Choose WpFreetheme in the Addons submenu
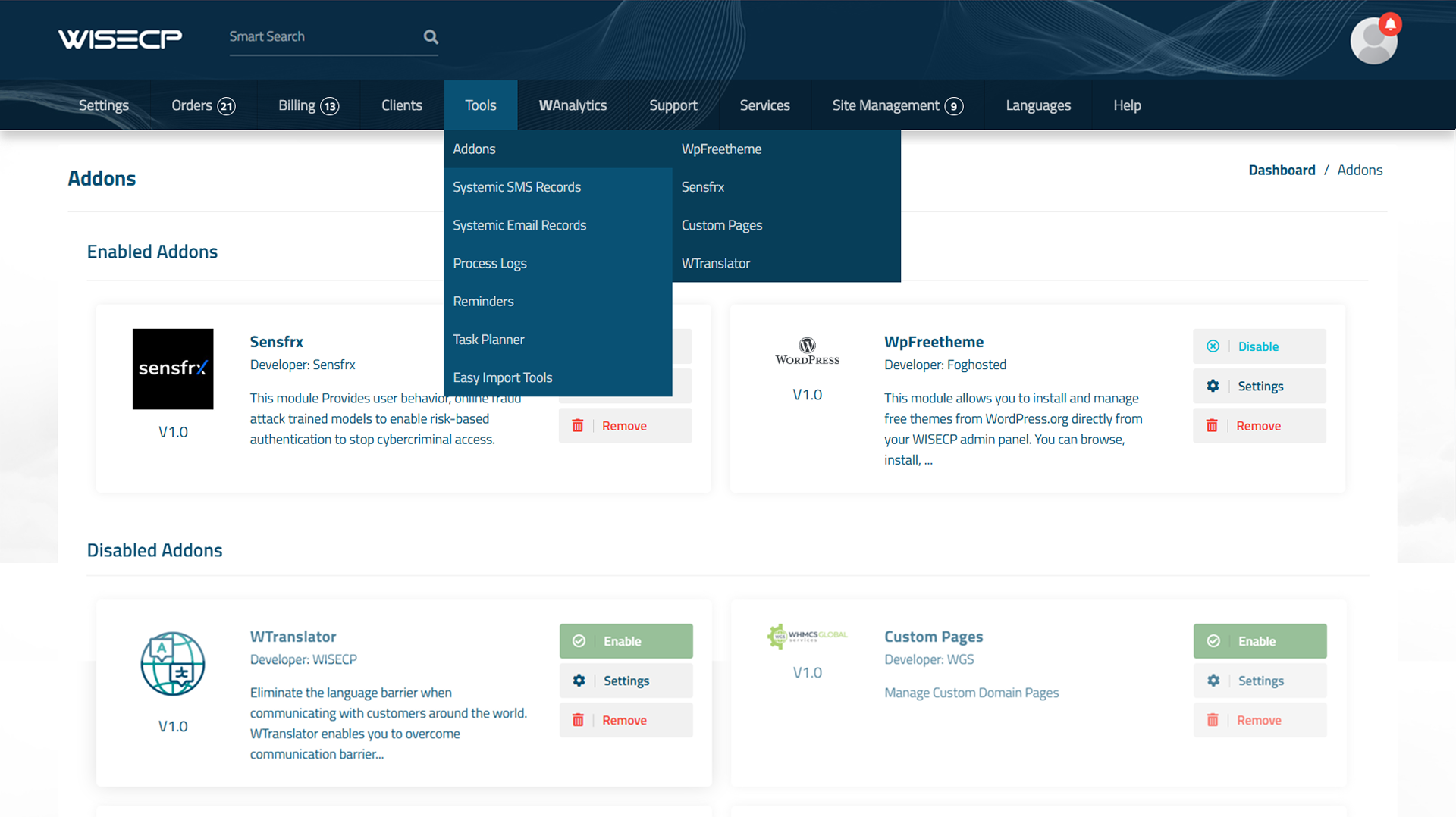Image resolution: width=1456 pixels, height=817 pixels. click(786, 149)
